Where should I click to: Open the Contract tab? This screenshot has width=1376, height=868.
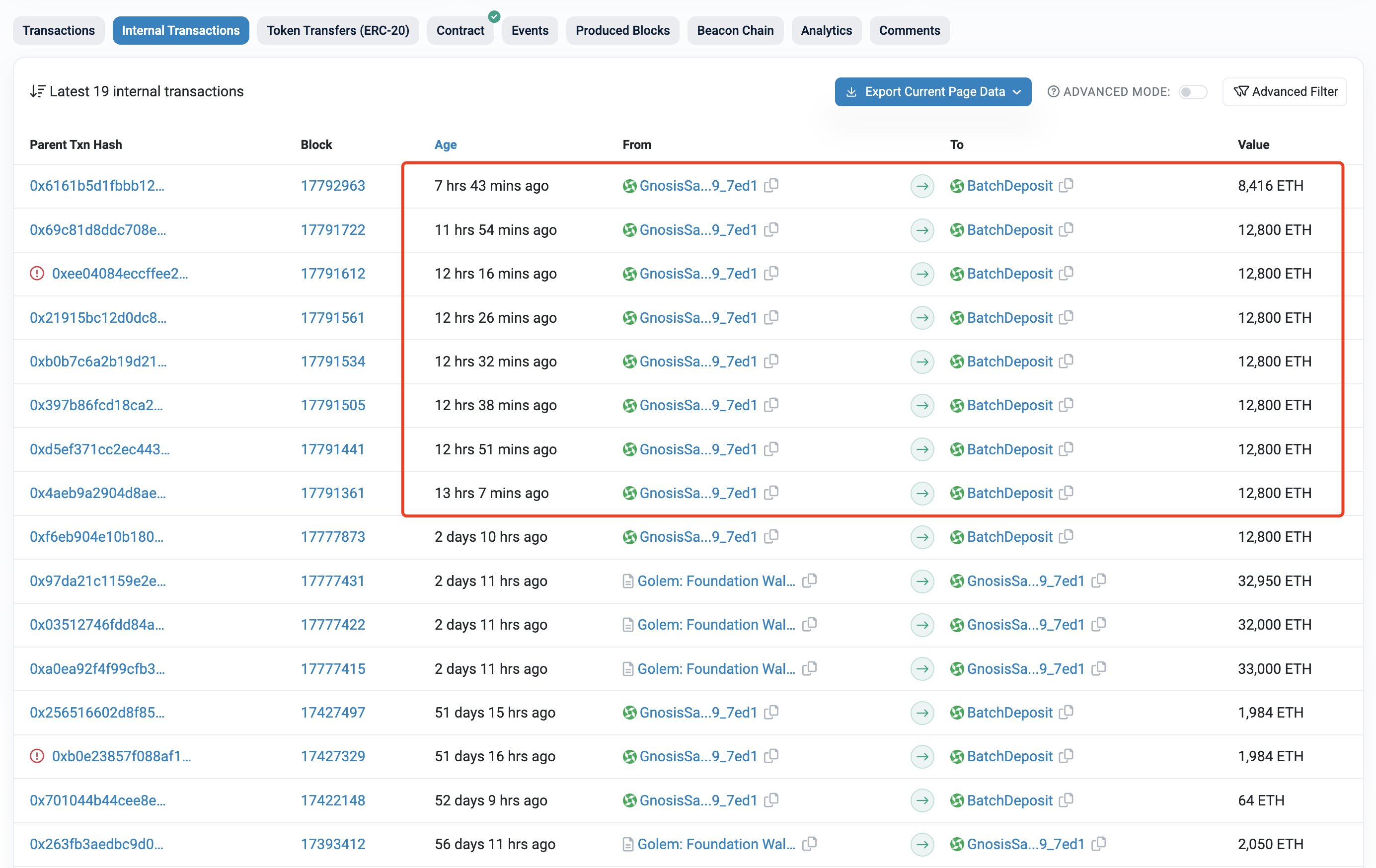point(460,30)
